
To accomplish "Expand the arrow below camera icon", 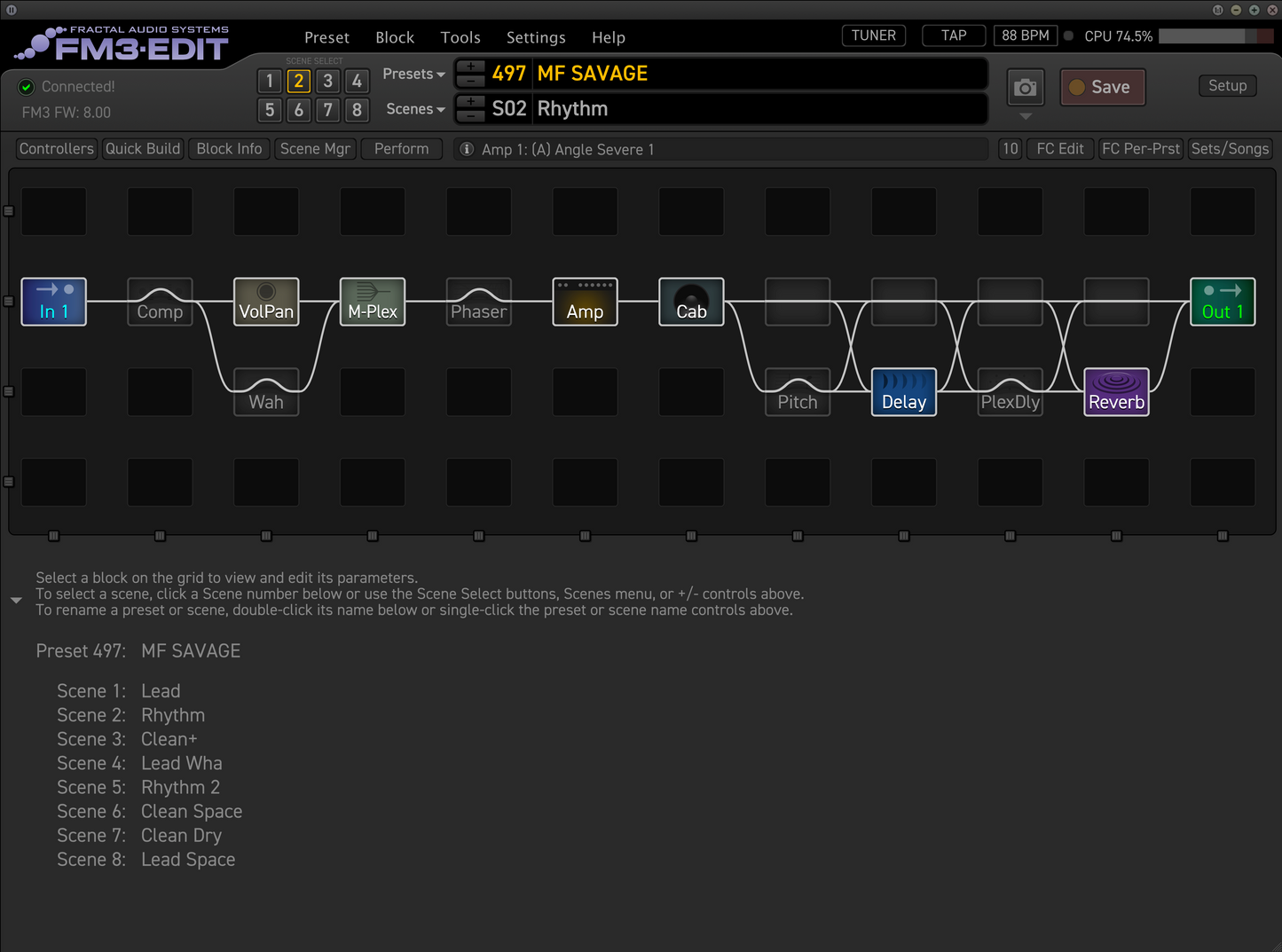I will [x=1026, y=116].
